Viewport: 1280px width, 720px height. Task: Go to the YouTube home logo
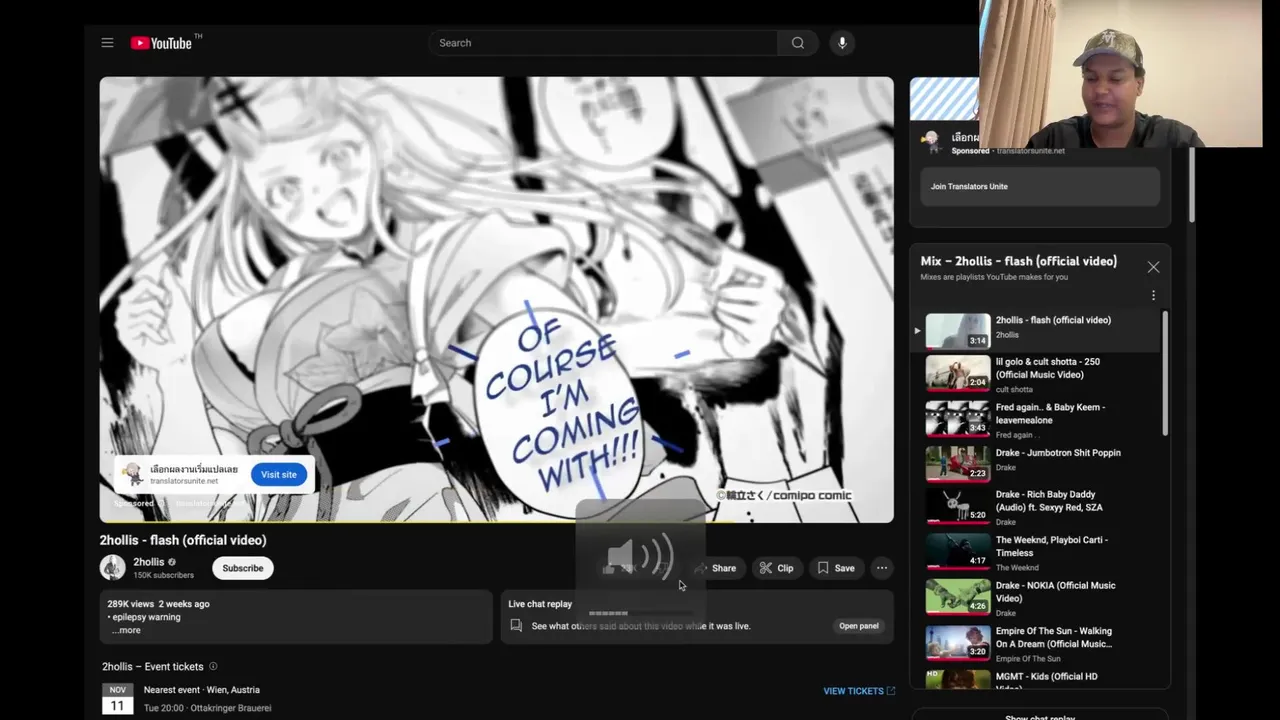[161, 43]
